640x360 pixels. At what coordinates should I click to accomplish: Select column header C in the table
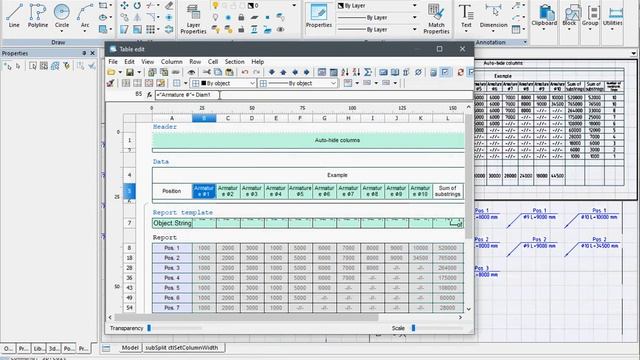pos(228,118)
